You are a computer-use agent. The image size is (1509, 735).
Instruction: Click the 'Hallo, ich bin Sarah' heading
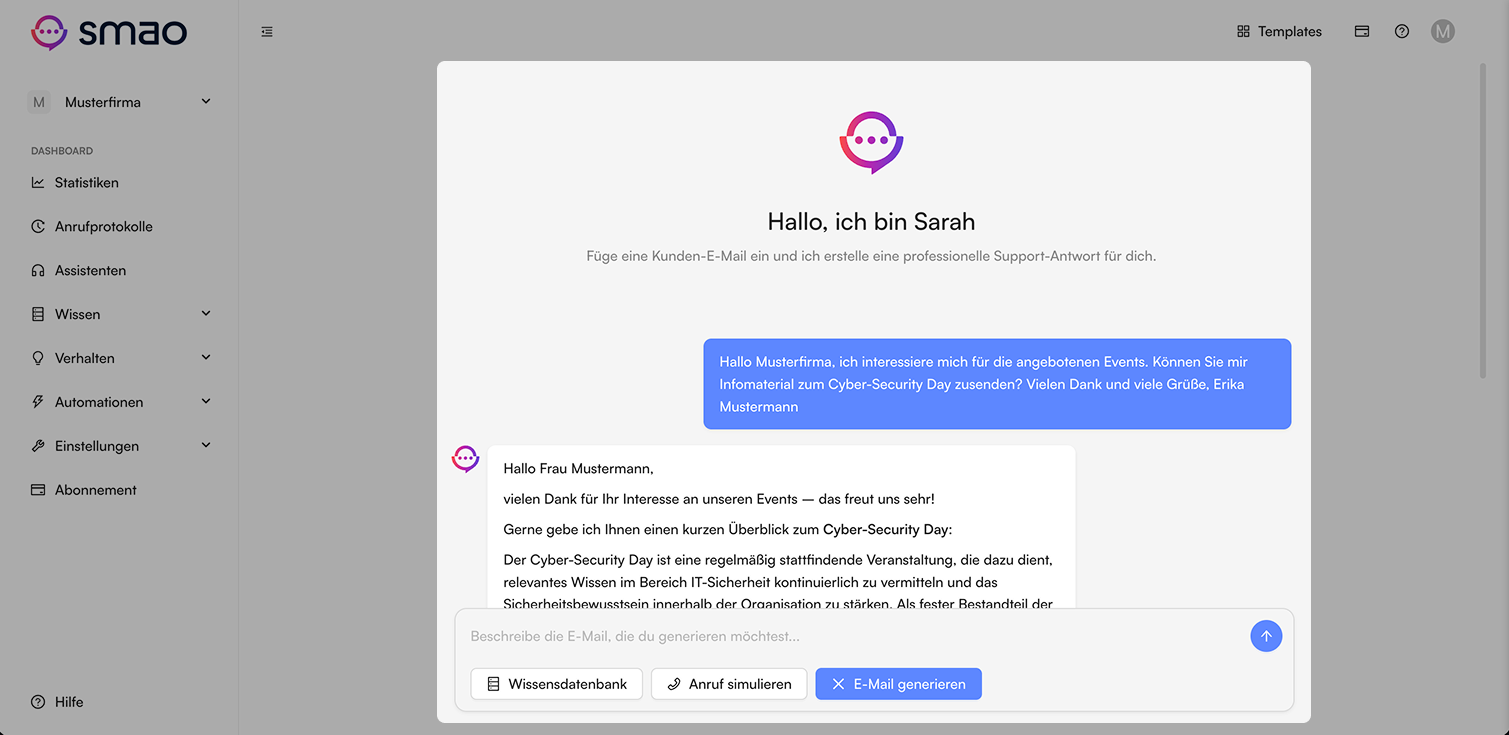pos(871,221)
